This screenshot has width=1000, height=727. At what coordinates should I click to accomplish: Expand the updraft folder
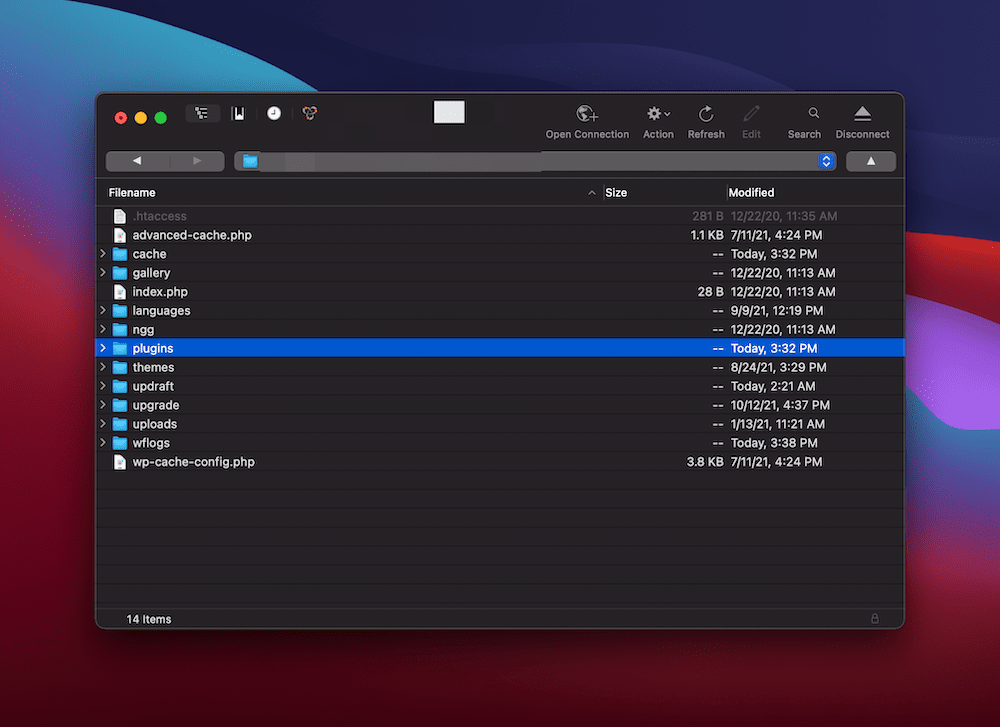[103, 386]
